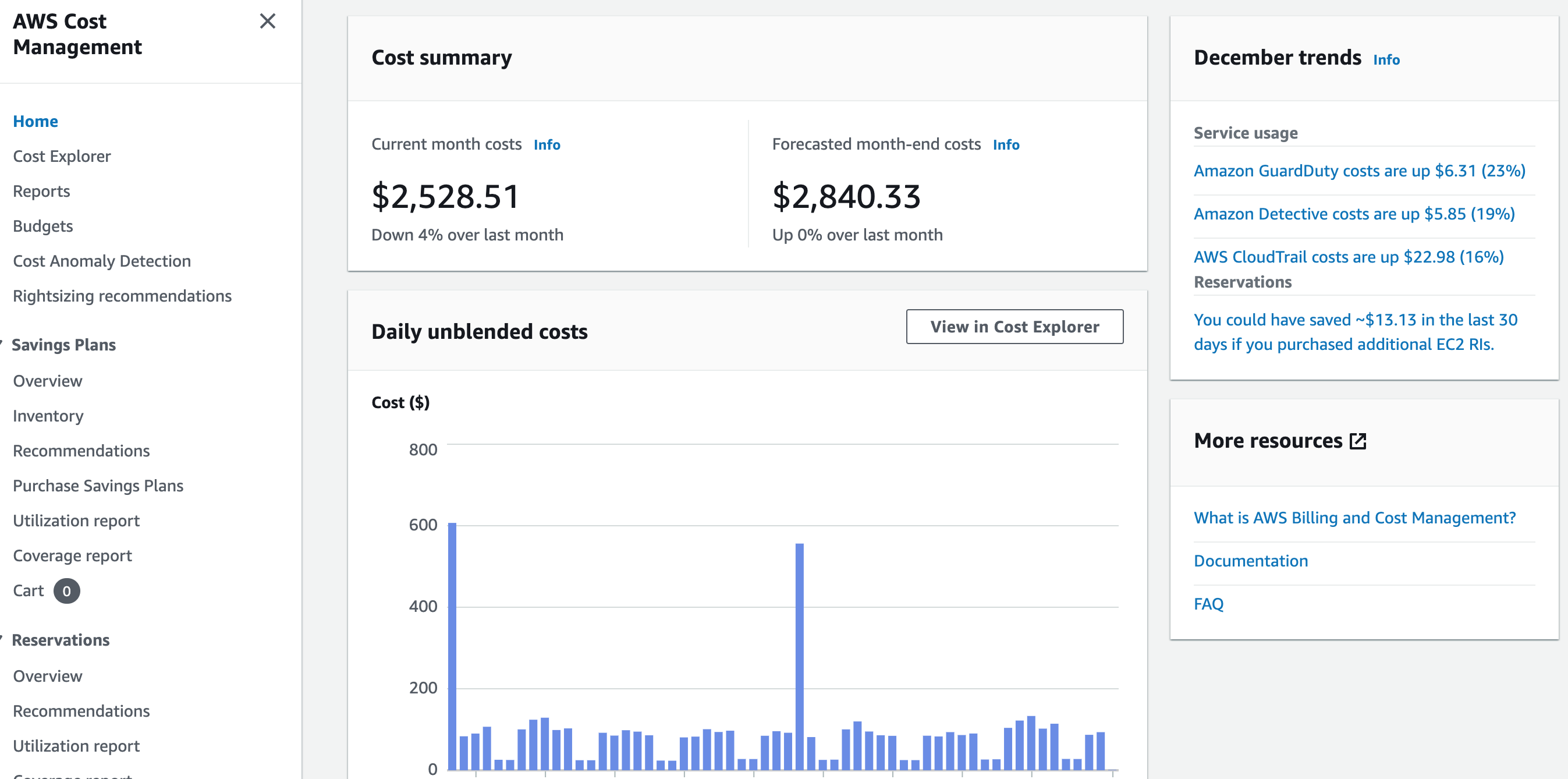The image size is (1568, 779).
Task: Open Cost Explorer from sidebar
Action: click(x=62, y=157)
